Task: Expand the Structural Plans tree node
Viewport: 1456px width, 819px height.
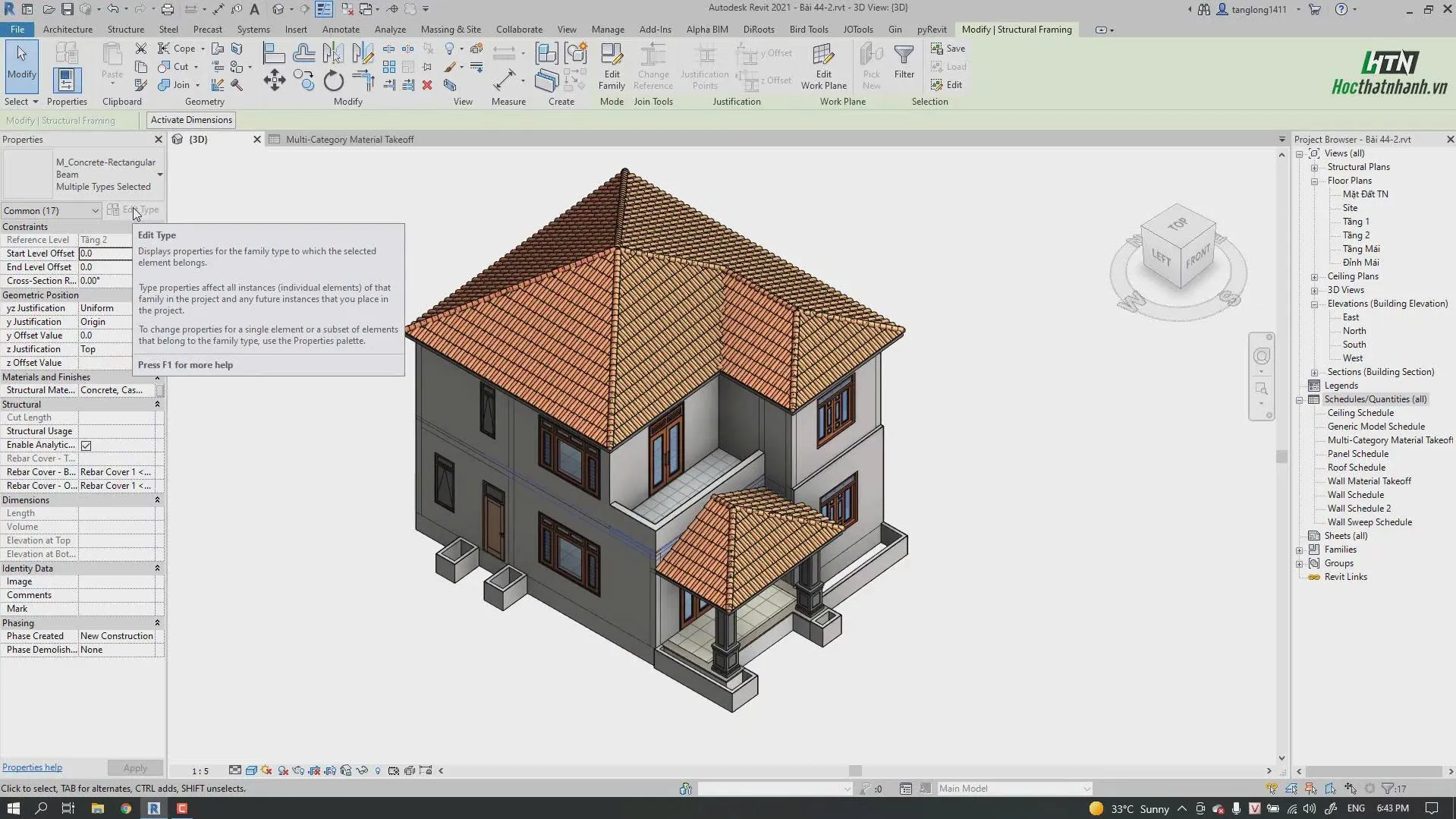Action: tap(1314, 168)
